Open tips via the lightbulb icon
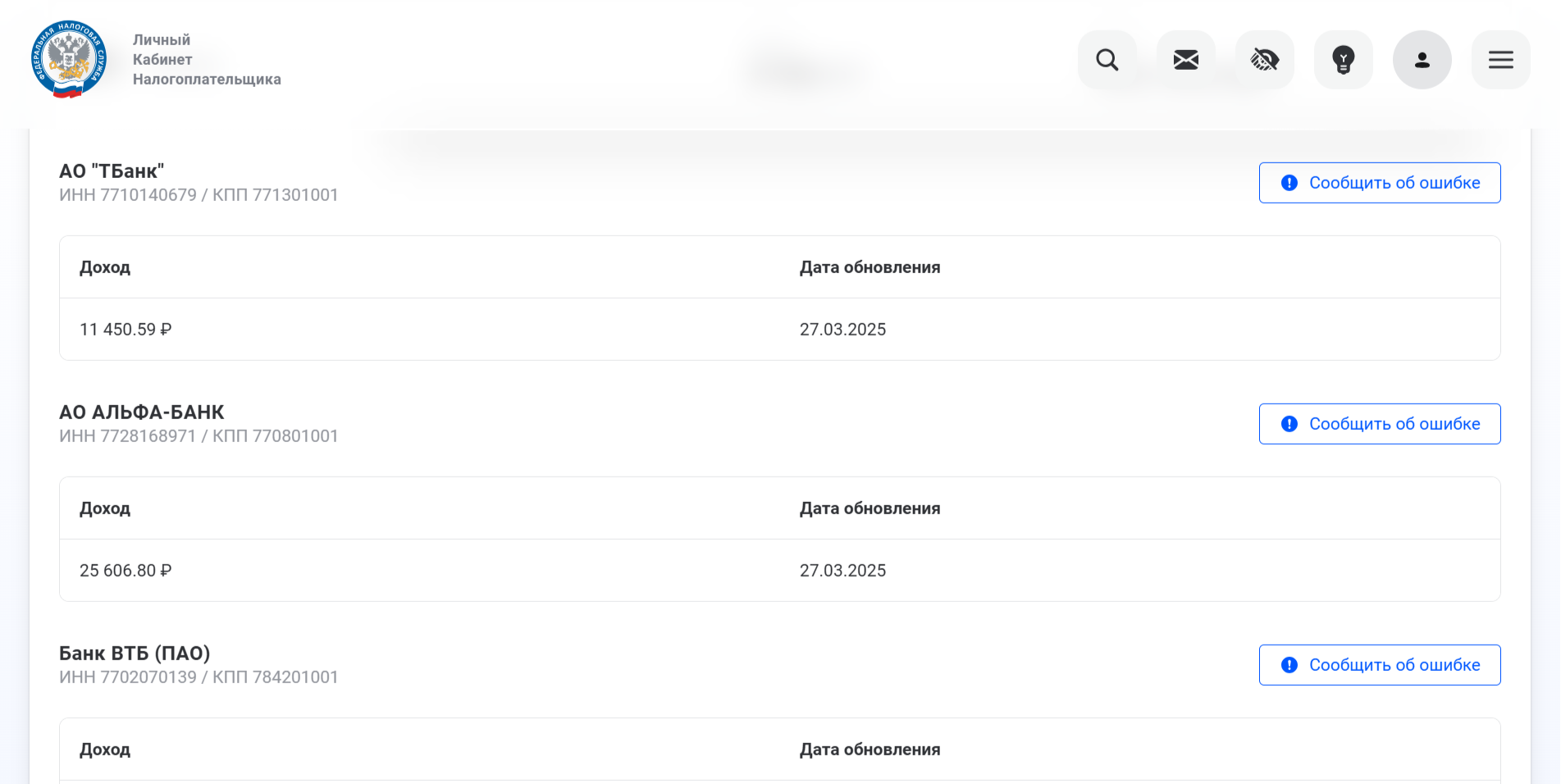 1343,60
